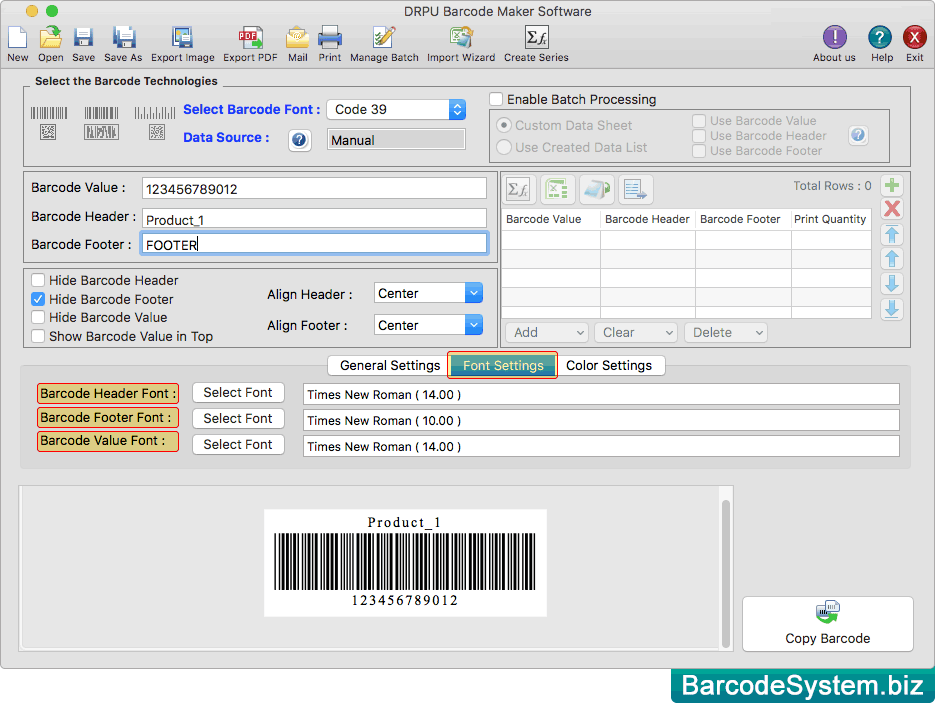Expand the Align Header dropdown
The width and height of the screenshot is (935, 703).
(428, 293)
